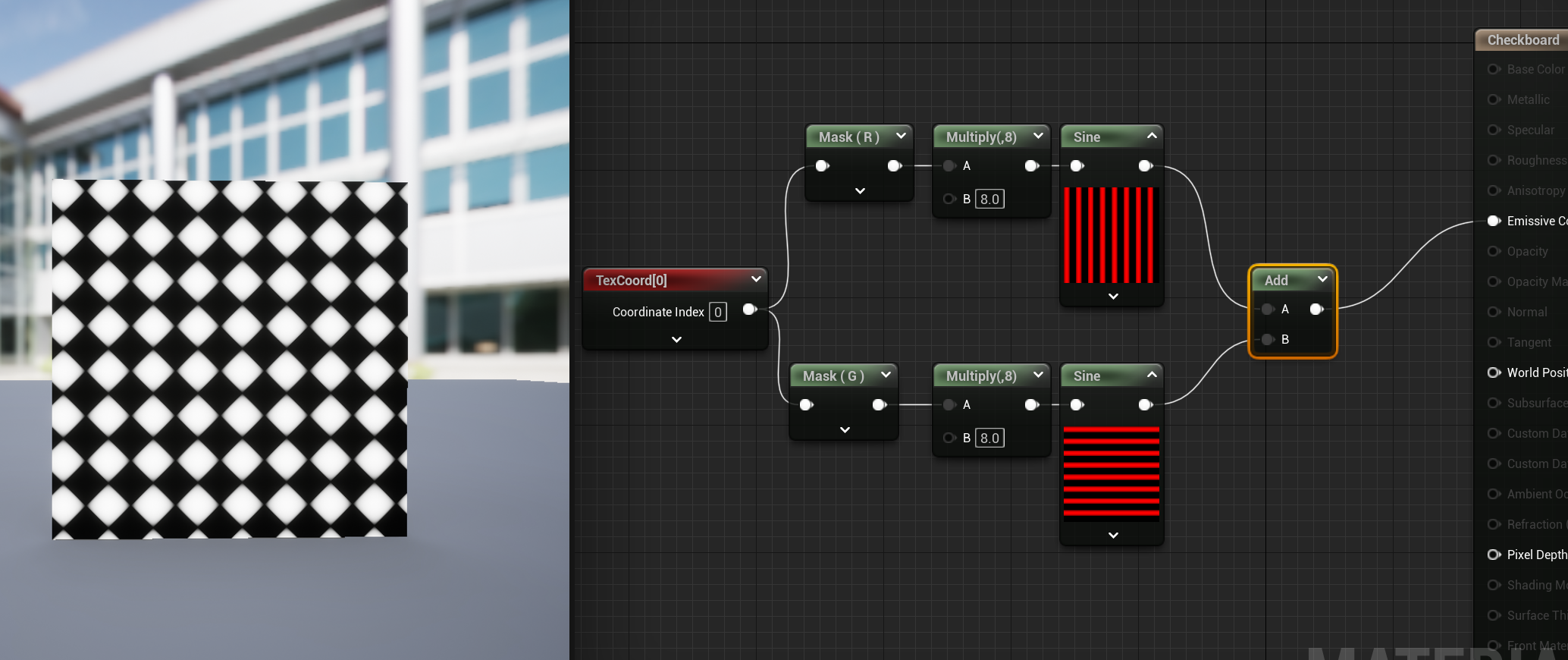Click the Shading Model input pin

click(1494, 585)
